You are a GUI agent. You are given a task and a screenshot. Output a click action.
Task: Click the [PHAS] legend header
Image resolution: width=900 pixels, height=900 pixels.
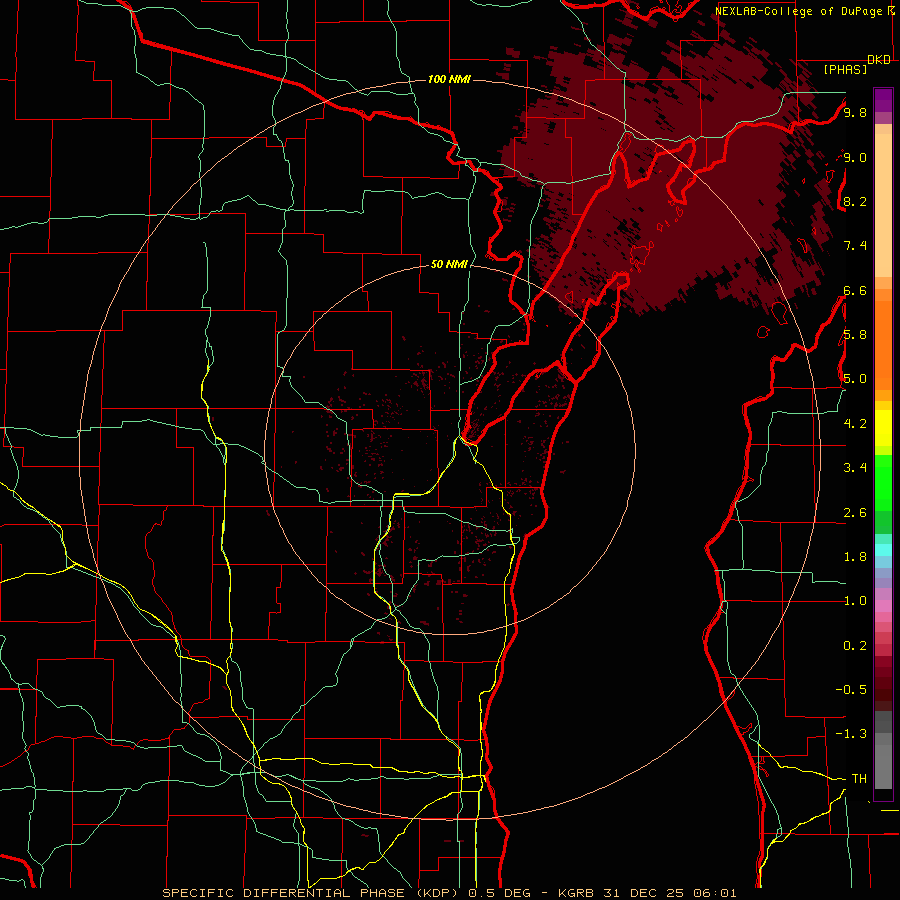click(845, 69)
